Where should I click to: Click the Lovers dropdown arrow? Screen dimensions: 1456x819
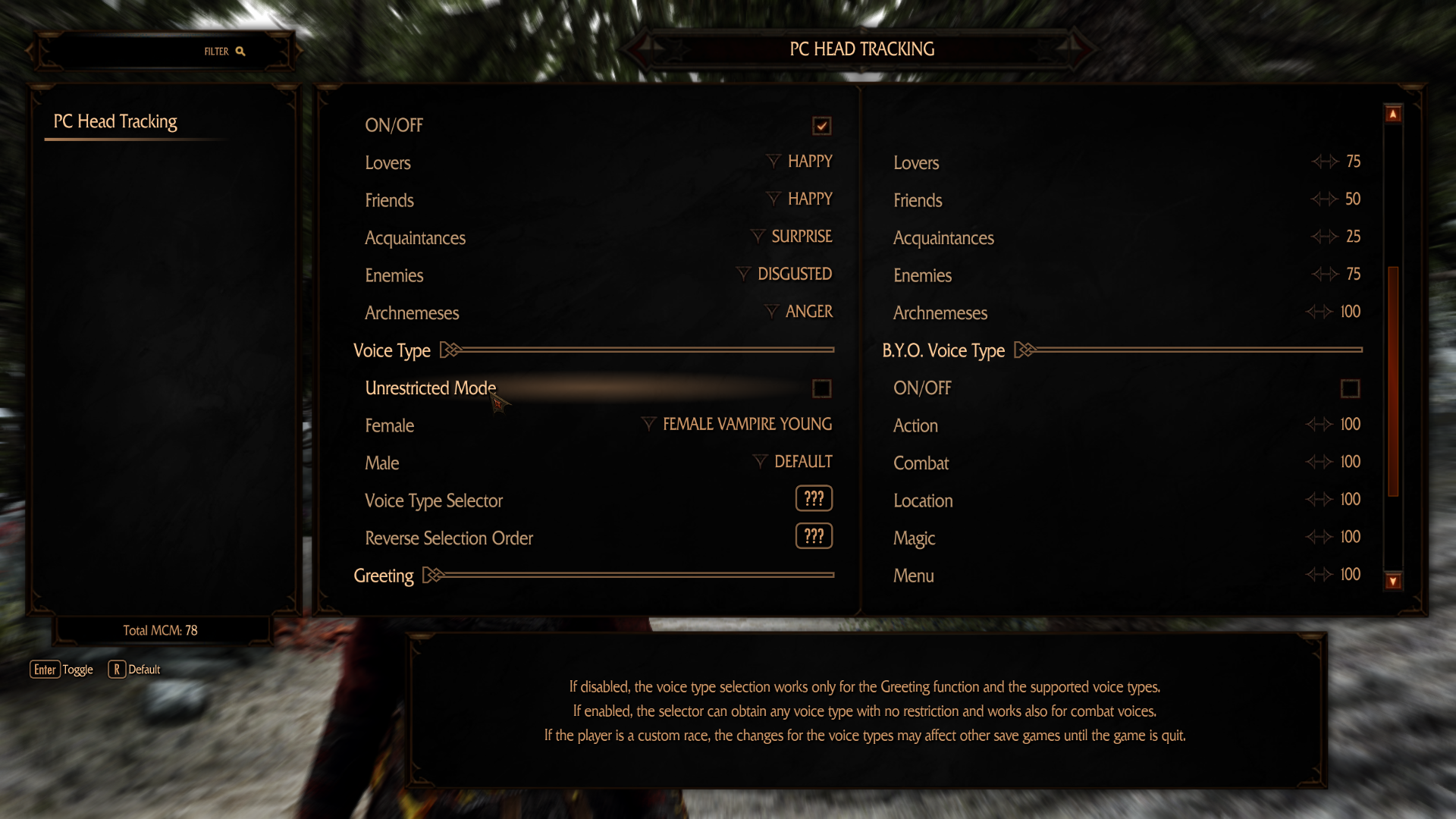tap(775, 161)
